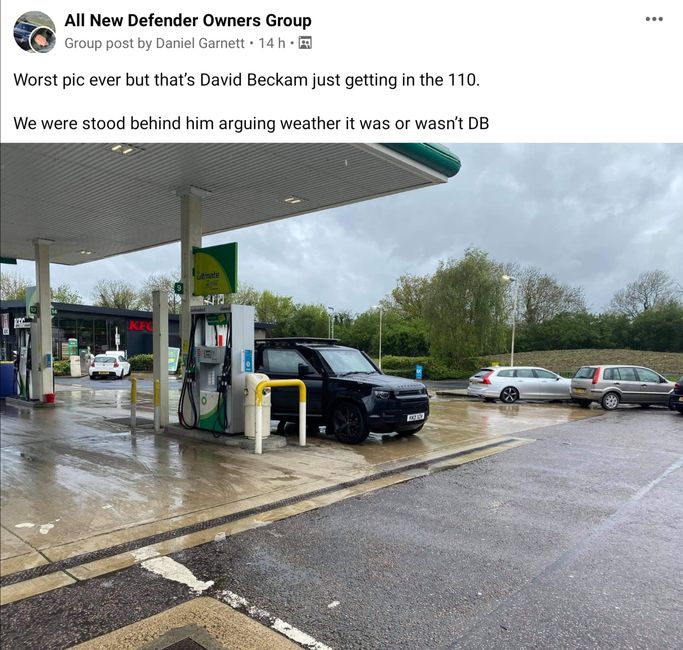Screen dimensions: 683x650
Task: Click the 'Group post by' label text
Action: point(108,43)
